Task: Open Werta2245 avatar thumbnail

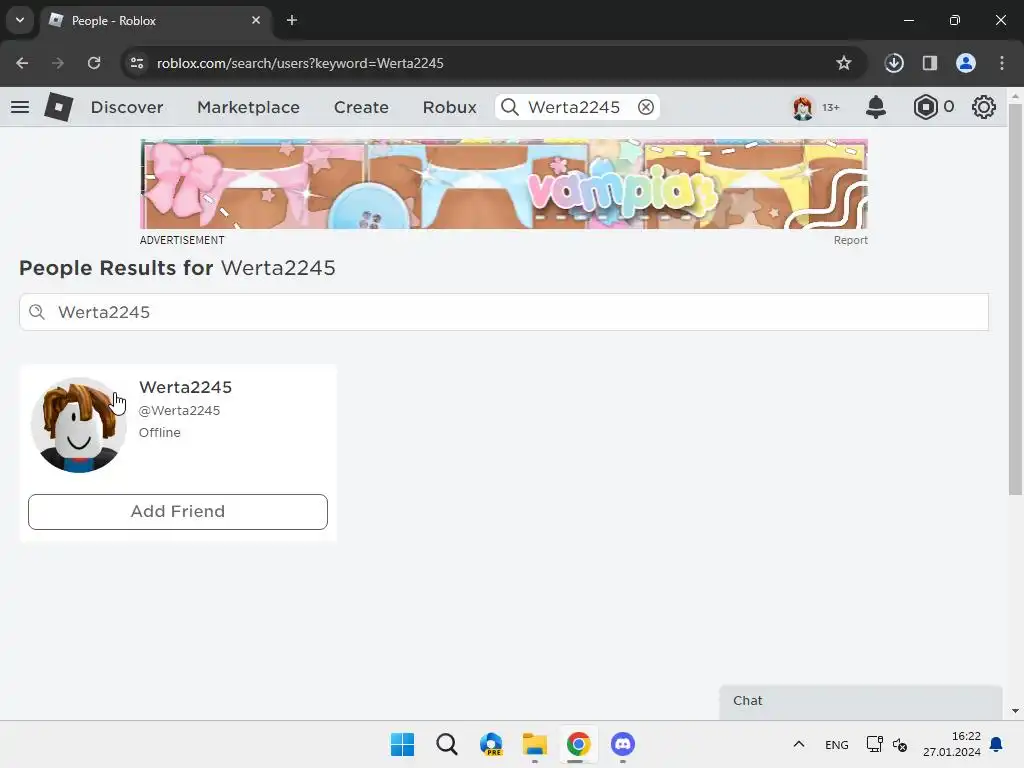Action: pos(79,425)
